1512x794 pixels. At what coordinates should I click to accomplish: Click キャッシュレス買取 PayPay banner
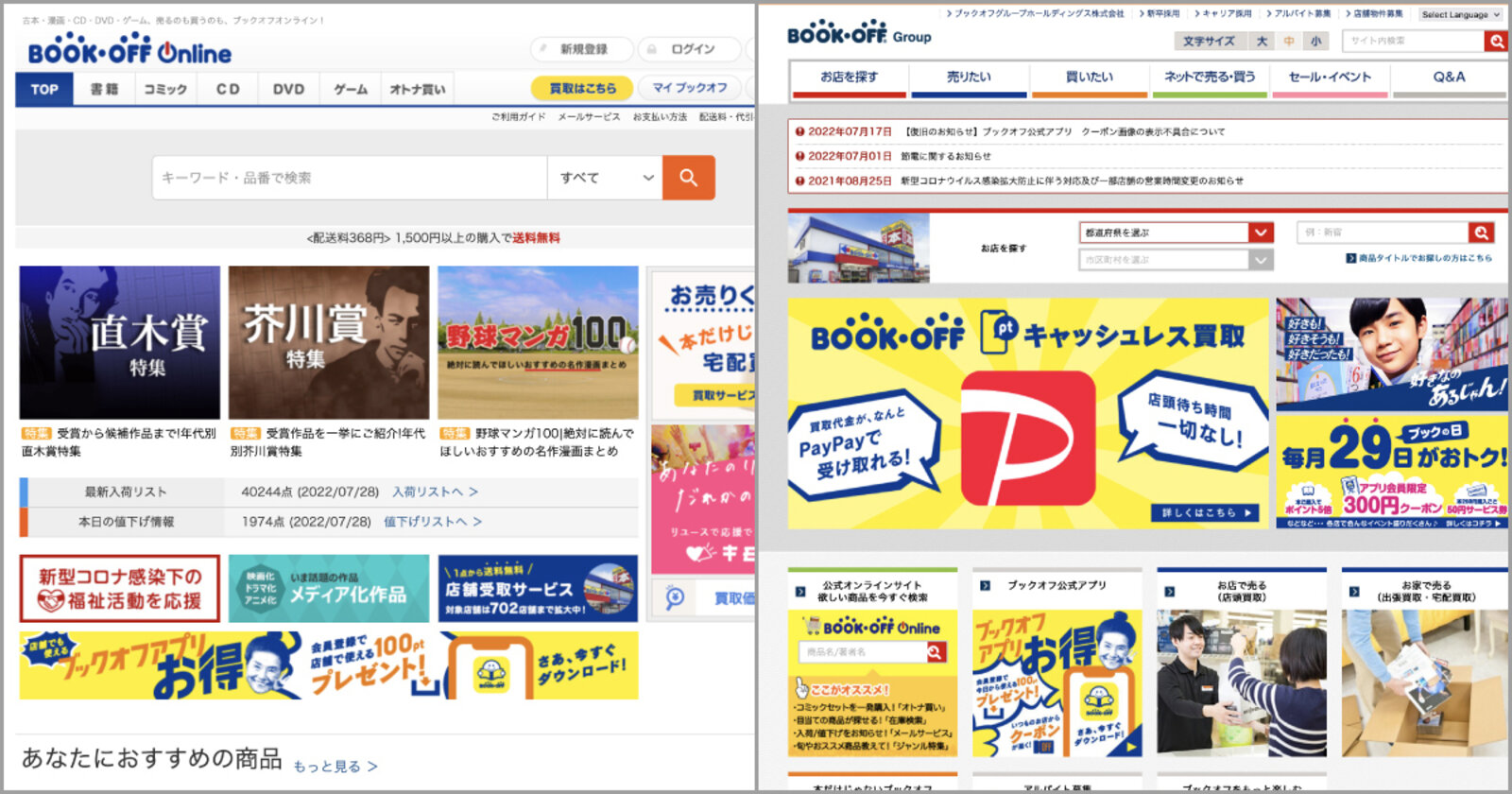pos(1028,413)
